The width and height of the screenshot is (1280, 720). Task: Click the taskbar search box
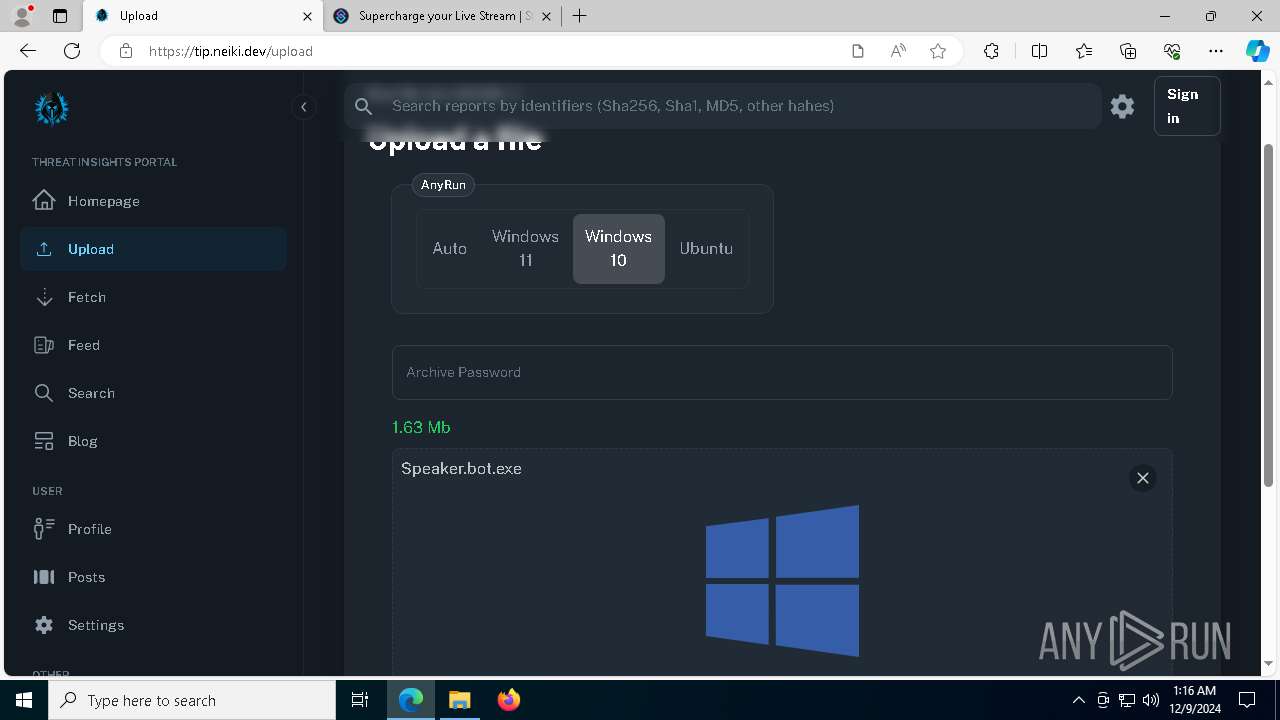pos(192,700)
